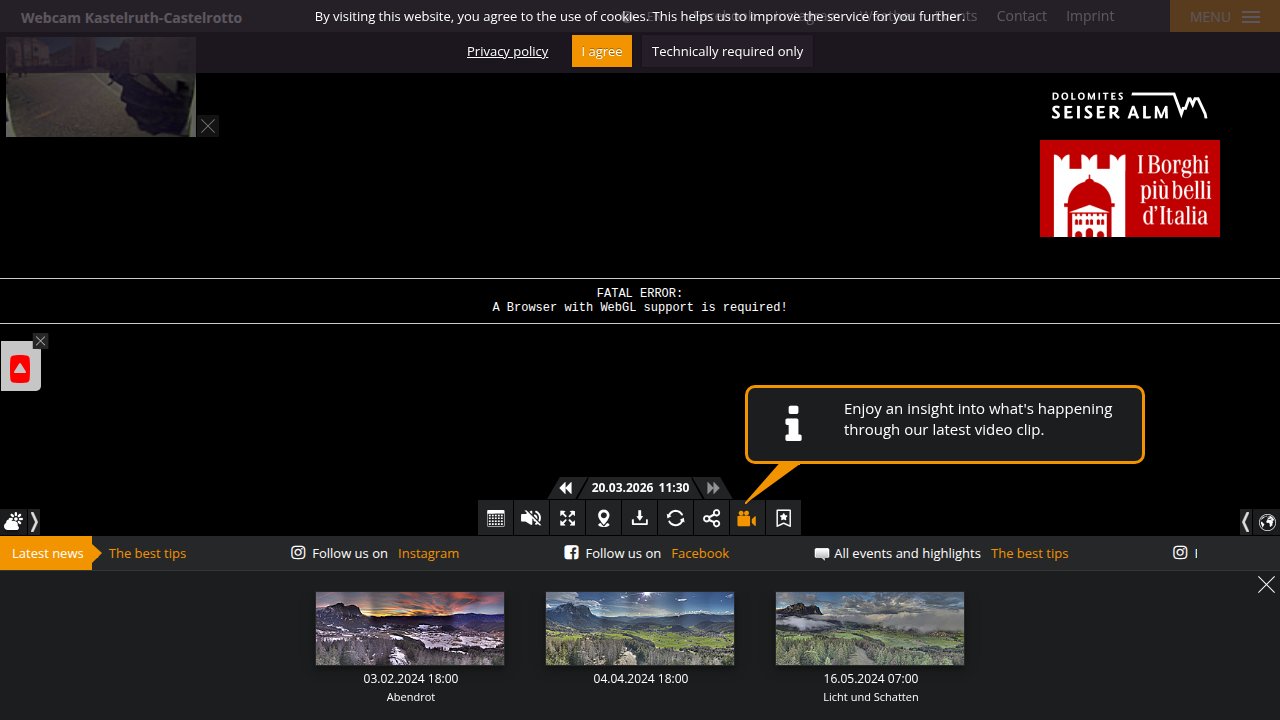Toggle the muted sound icon
Screen dimensions: 1280x720
532,518
